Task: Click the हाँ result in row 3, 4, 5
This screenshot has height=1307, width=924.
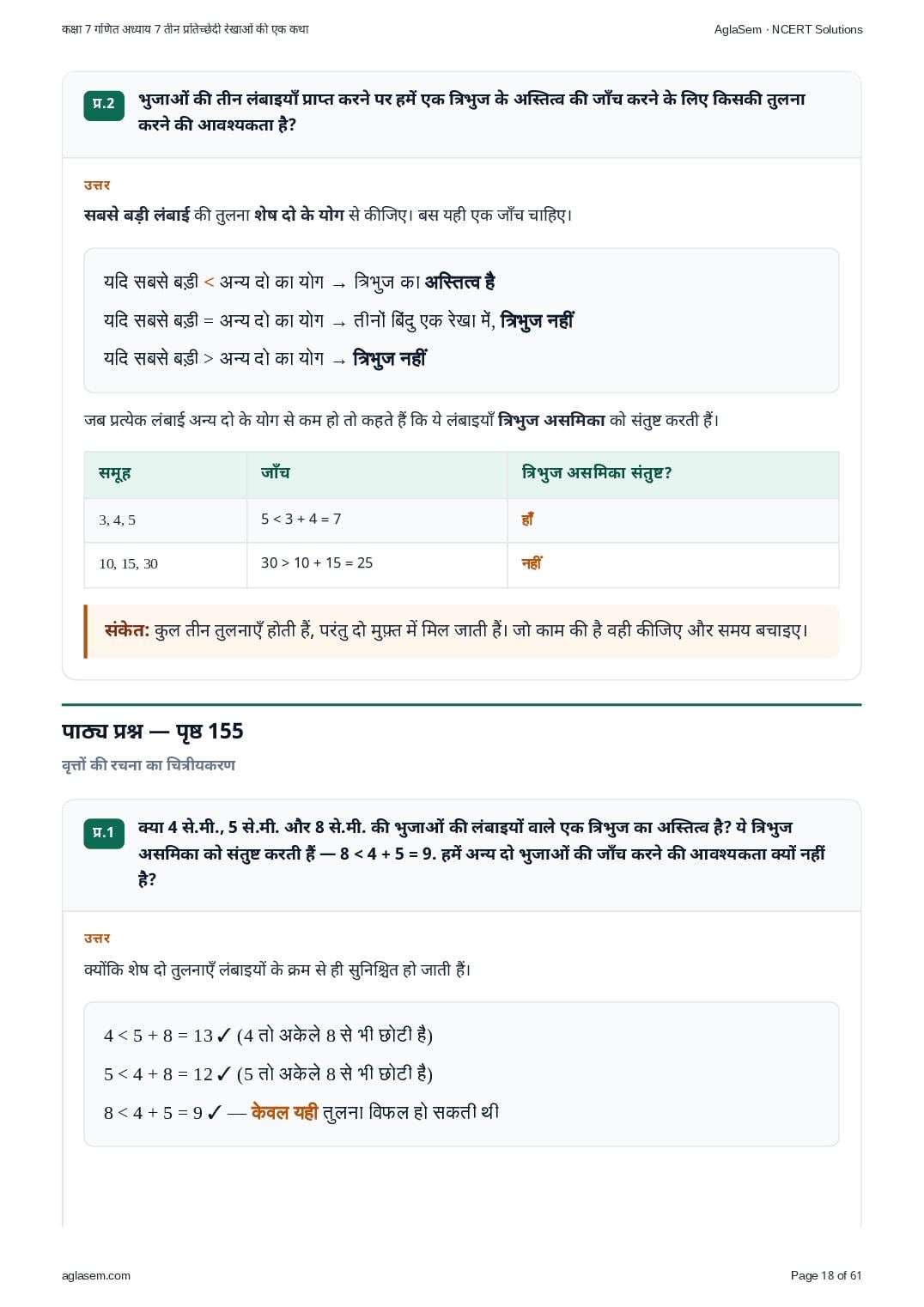Action: pyautogui.click(x=527, y=519)
